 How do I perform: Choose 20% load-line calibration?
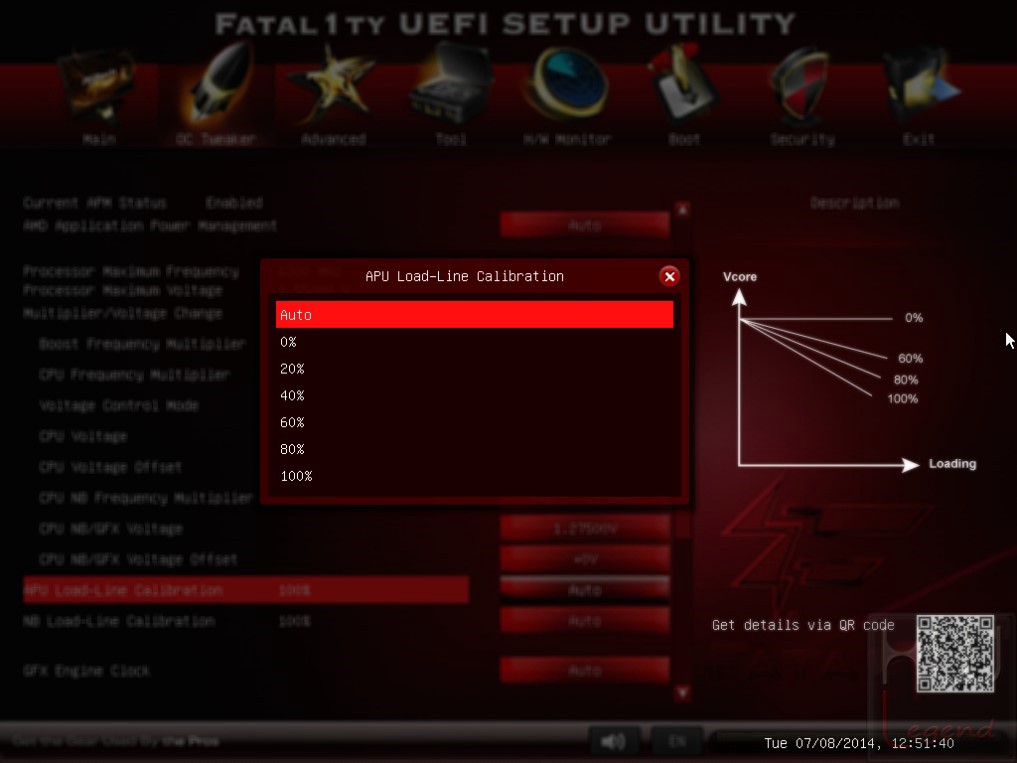[x=474, y=369]
